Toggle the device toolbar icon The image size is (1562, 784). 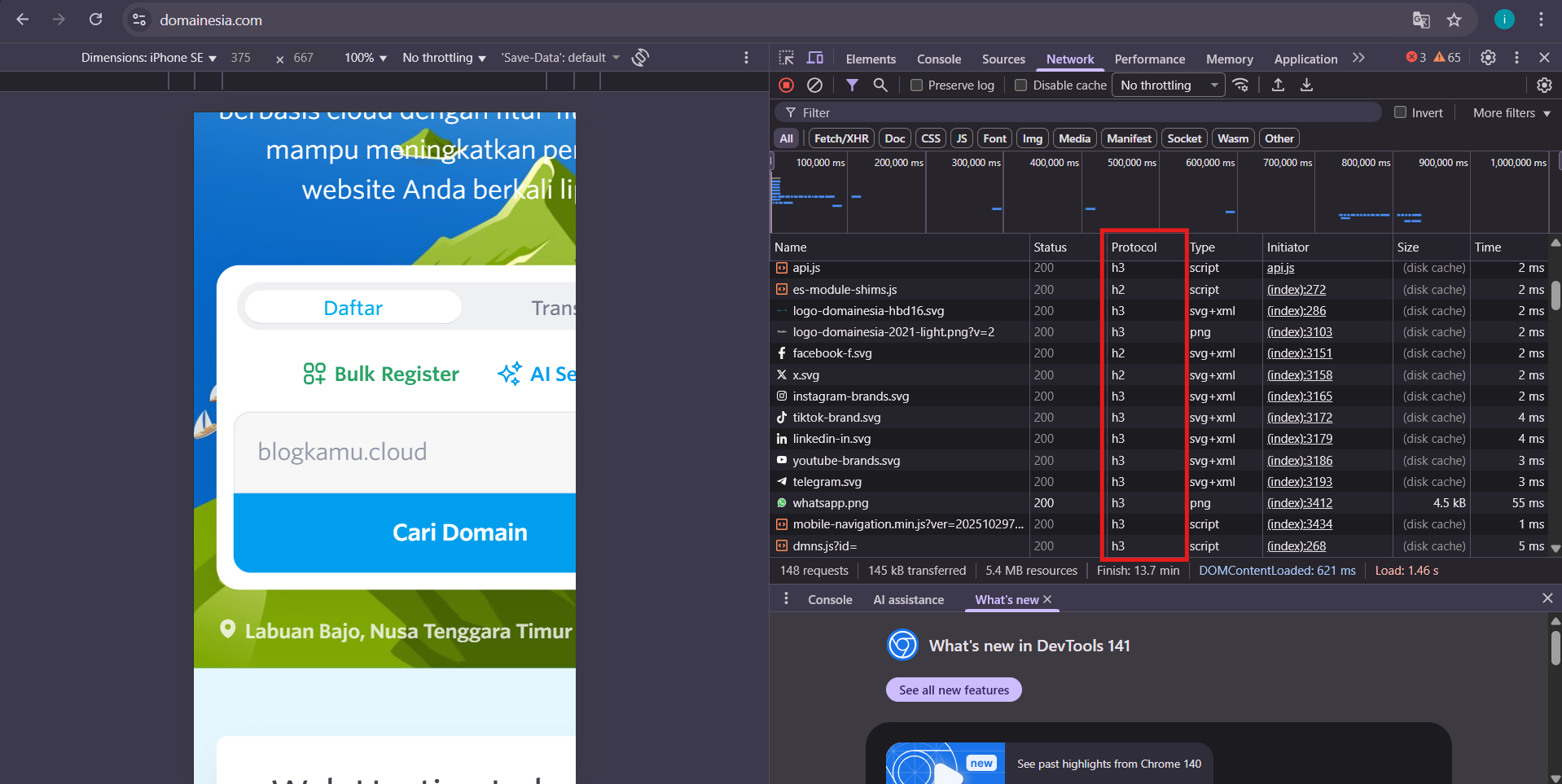815,58
